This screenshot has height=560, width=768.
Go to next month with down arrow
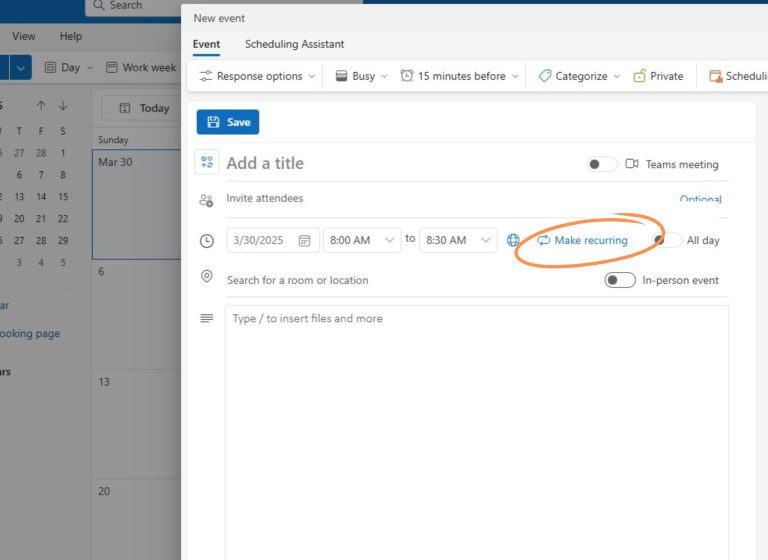tap(63, 106)
